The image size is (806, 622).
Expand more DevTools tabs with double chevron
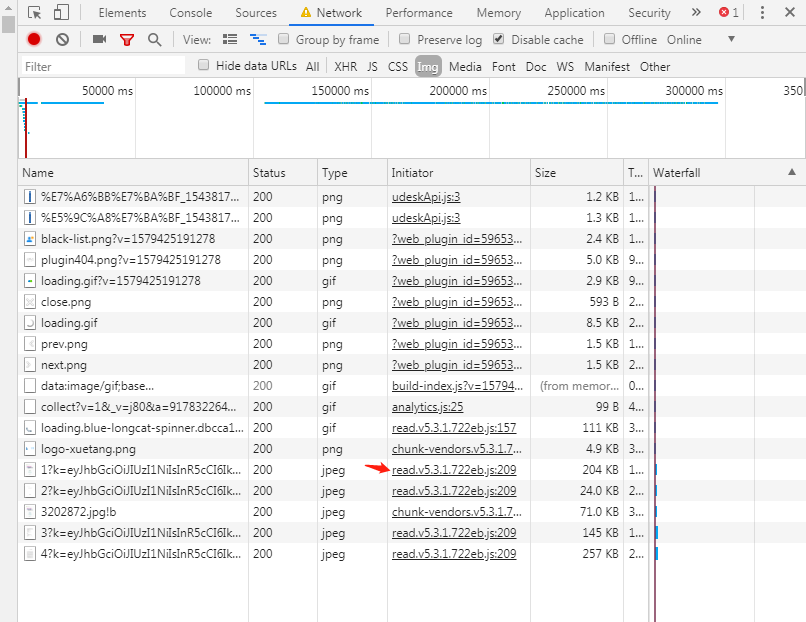(696, 13)
